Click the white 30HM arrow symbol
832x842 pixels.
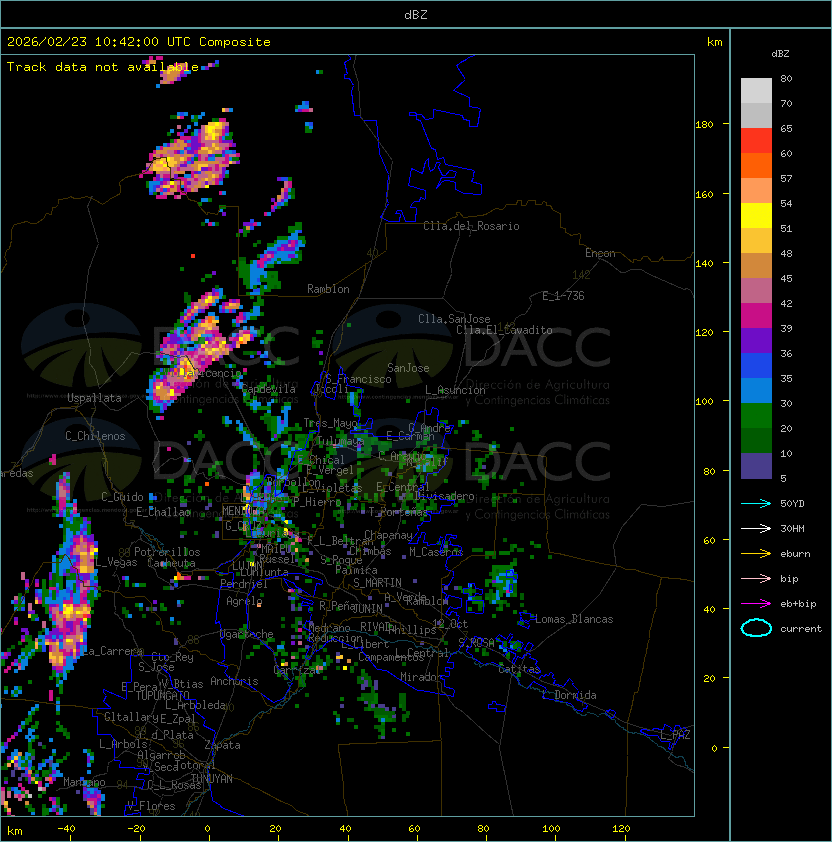(756, 528)
